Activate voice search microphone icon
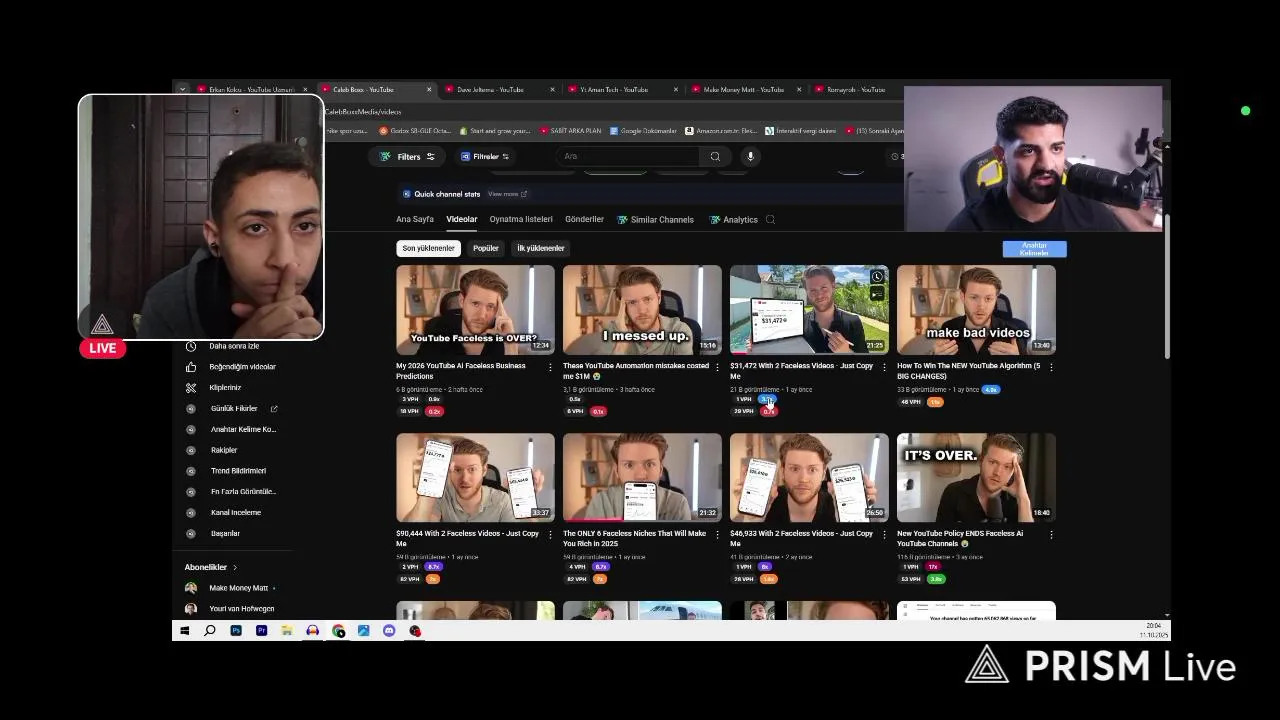The image size is (1280, 720). coord(750,156)
